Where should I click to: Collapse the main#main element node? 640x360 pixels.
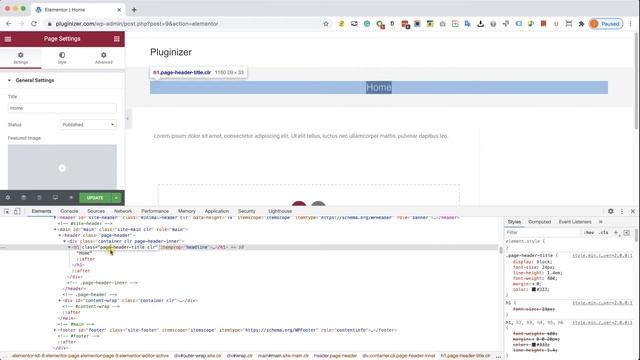pos(56,229)
